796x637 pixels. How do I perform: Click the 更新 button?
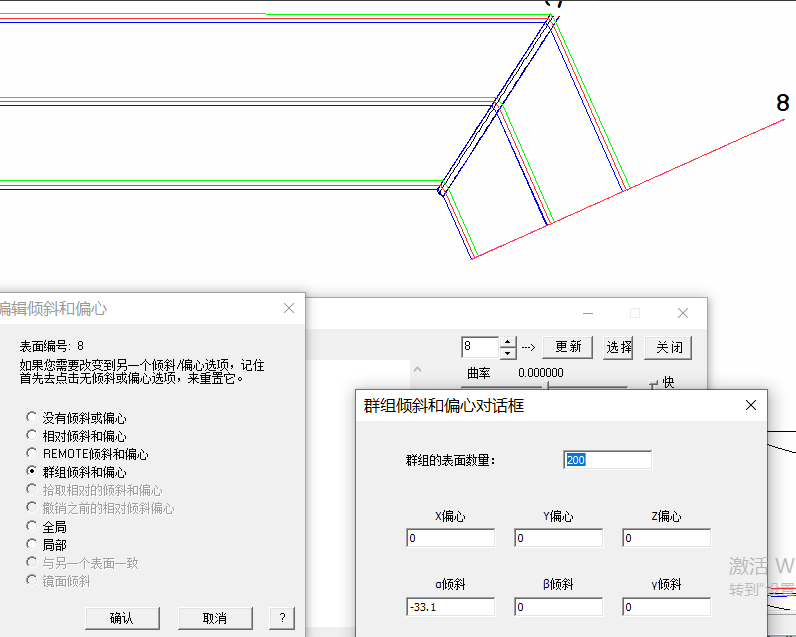point(568,347)
